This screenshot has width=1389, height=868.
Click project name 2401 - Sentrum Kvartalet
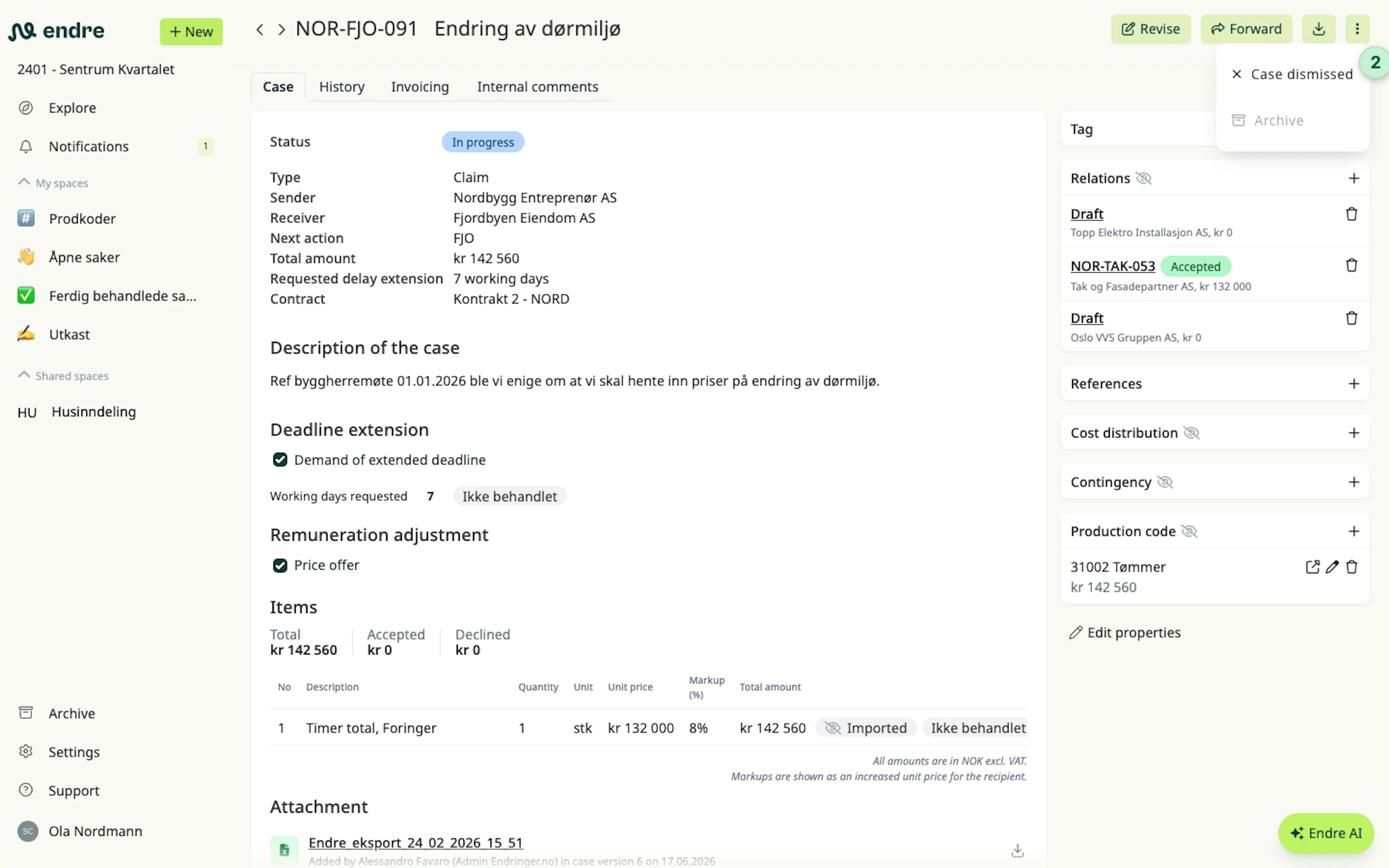(x=96, y=69)
